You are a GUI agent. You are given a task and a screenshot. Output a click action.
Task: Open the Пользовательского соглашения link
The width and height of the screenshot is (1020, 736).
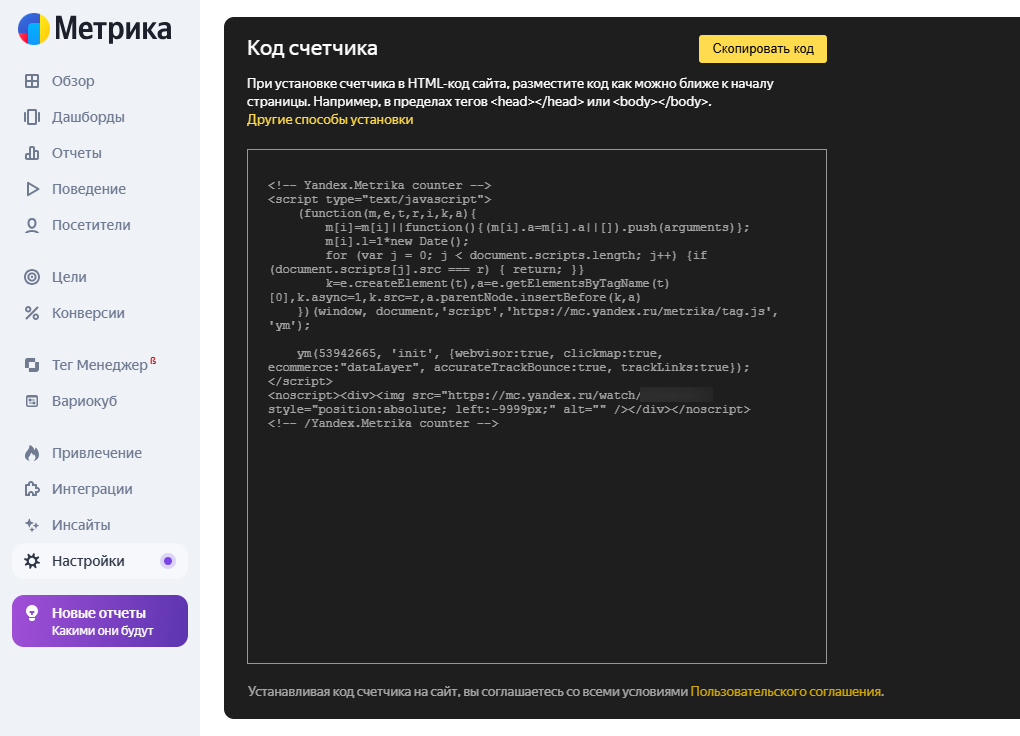(786, 691)
